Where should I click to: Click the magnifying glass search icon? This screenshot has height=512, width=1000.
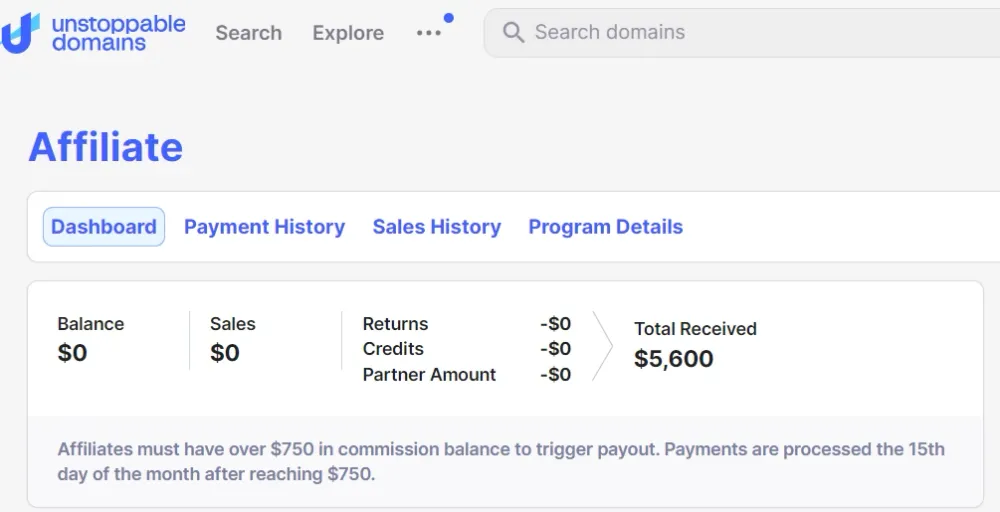pyautogui.click(x=513, y=33)
